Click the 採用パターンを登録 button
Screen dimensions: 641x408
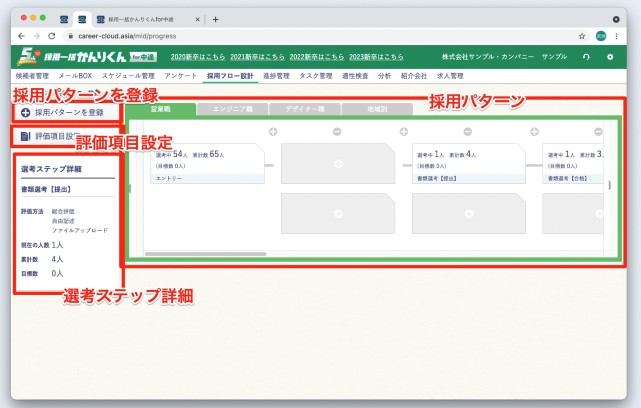tap(66, 112)
